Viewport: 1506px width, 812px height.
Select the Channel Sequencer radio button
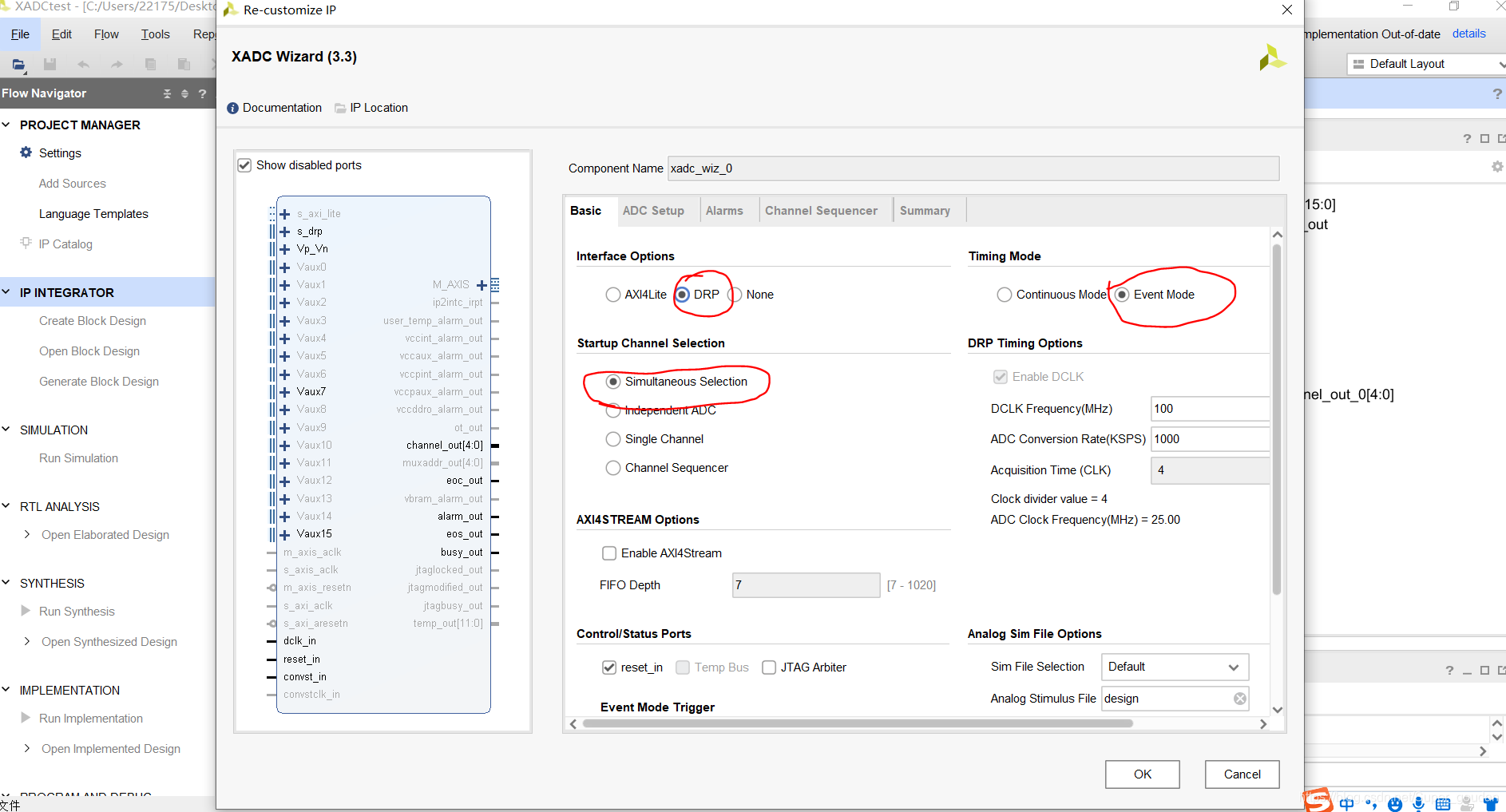[x=613, y=468]
